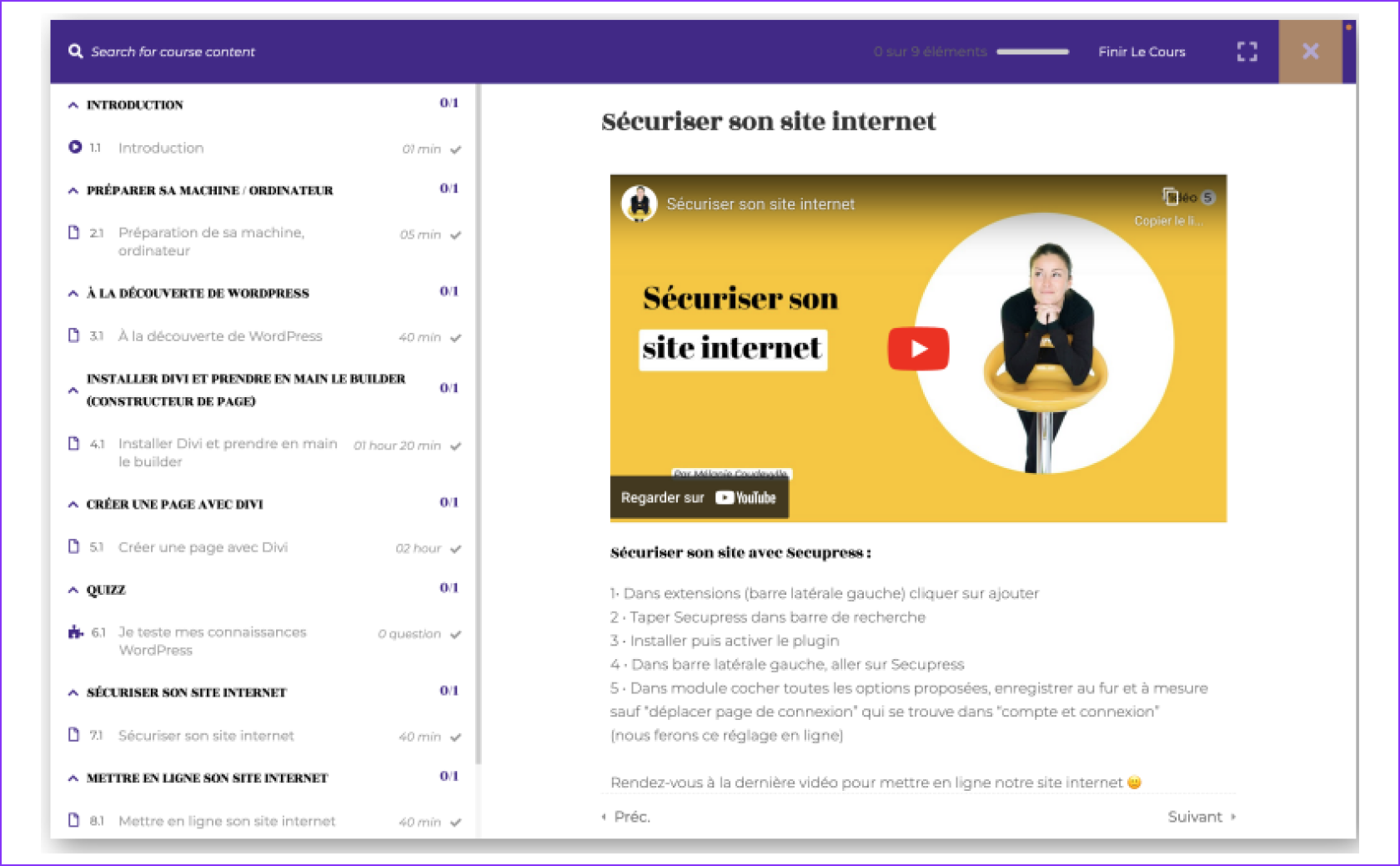Click Regarder sur YouTube button
Viewport: 1400px width, 866px height.
(699, 498)
